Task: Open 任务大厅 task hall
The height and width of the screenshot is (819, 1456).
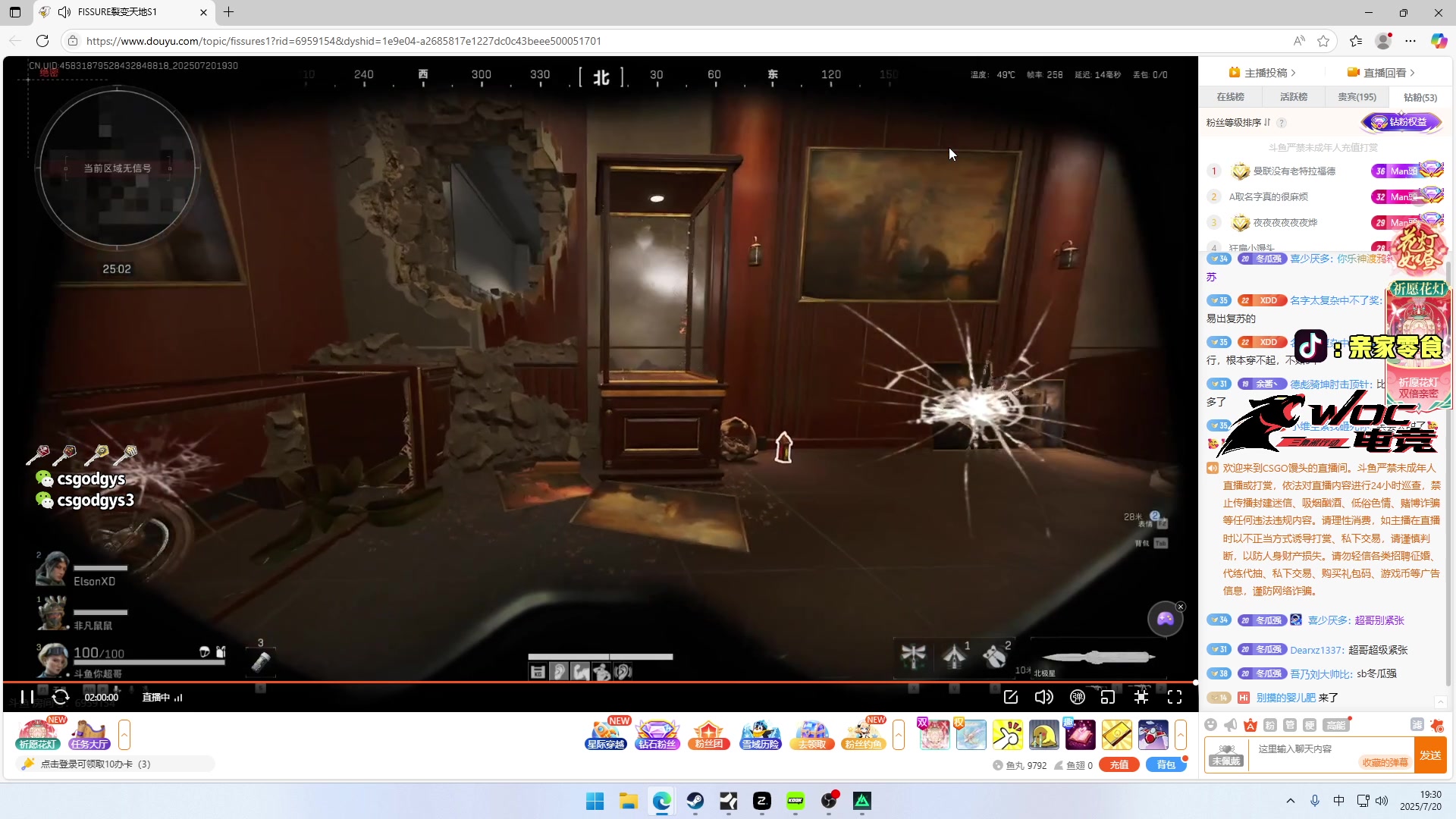Action: [89, 734]
